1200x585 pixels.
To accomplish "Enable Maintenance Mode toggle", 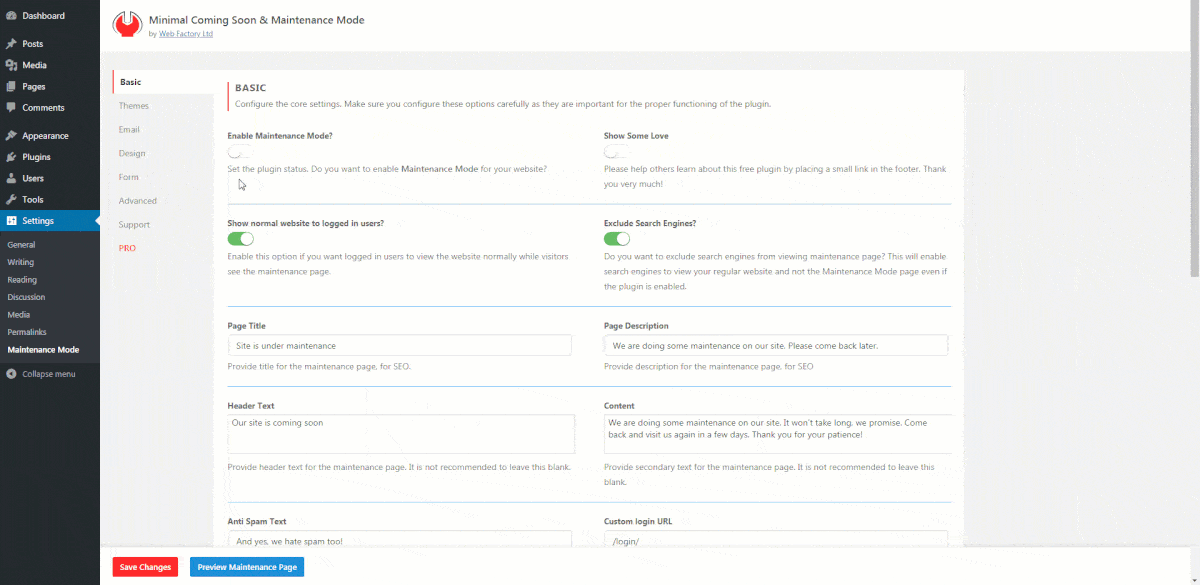I will 238,151.
